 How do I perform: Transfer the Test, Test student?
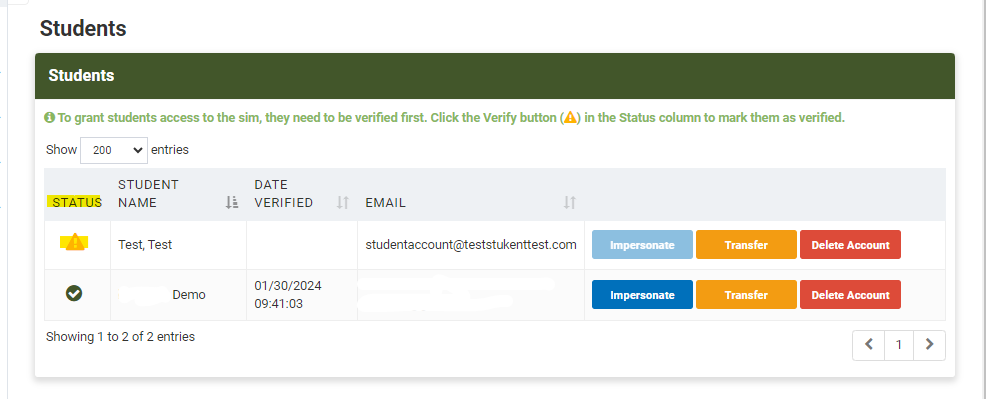746,245
